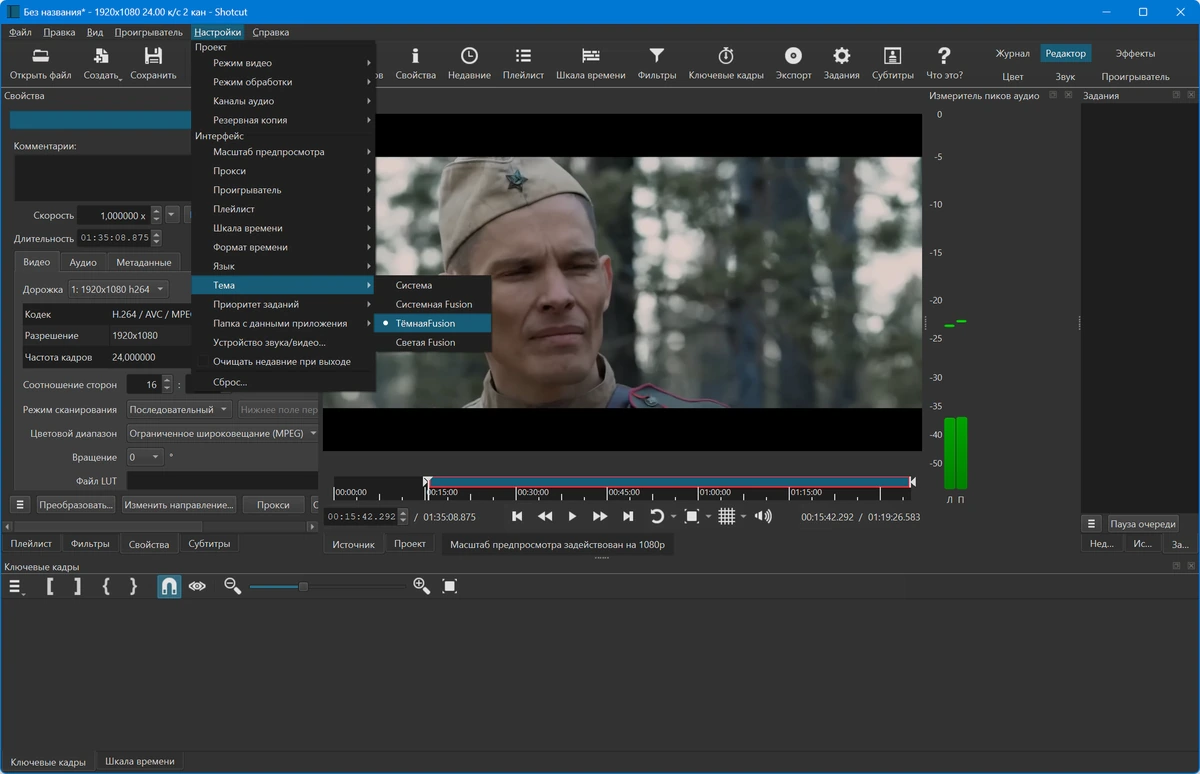Click the Export (Экспорт) disc icon
This screenshot has width=1200, height=774.
pyautogui.click(x=793, y=62)
